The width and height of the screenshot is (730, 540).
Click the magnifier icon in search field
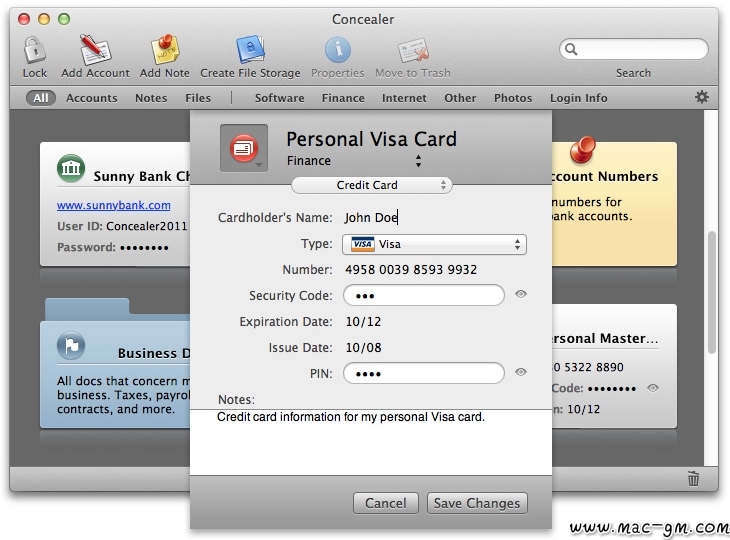(x=571, y=49)
